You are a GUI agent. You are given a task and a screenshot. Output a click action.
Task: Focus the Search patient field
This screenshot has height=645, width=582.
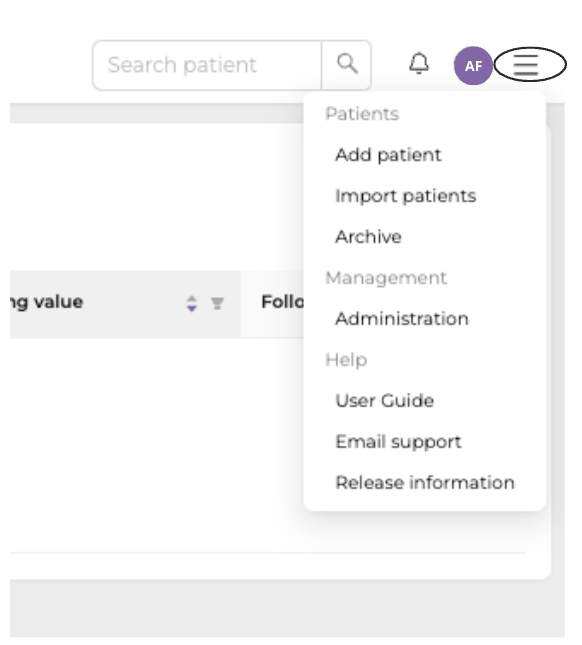click(207, 65)
